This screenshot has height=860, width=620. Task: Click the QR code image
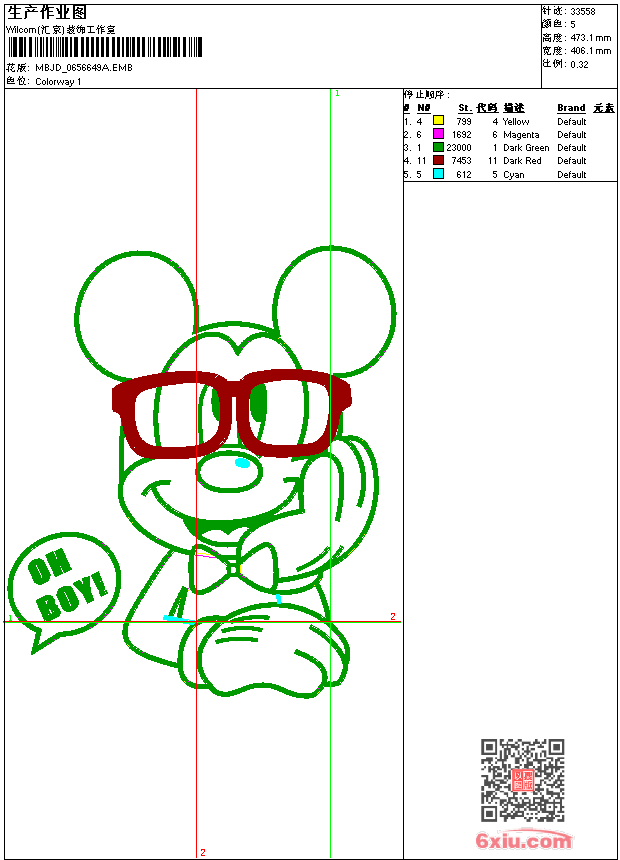[x=523, y=780]
